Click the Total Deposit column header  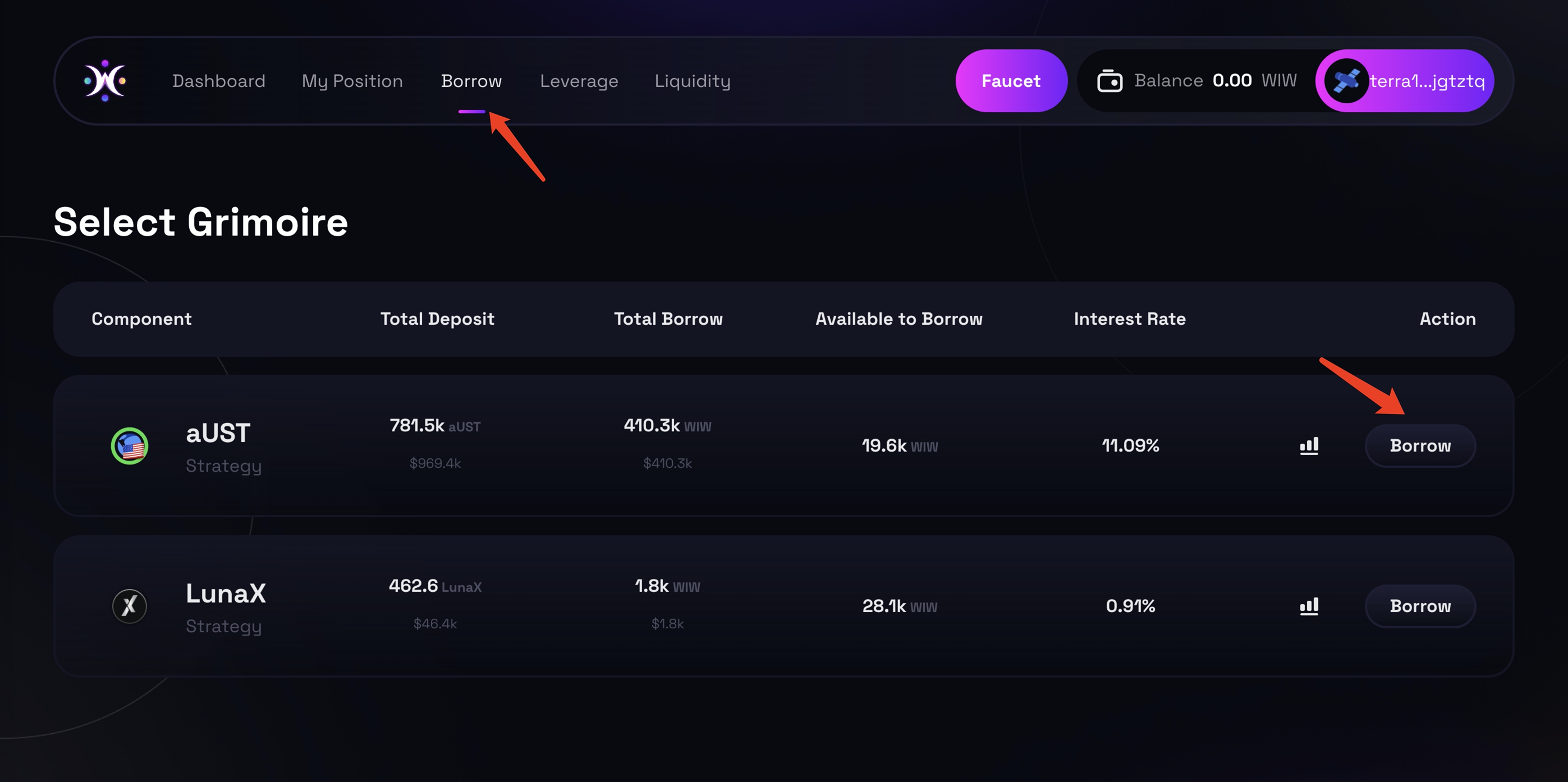click(437, 319)
